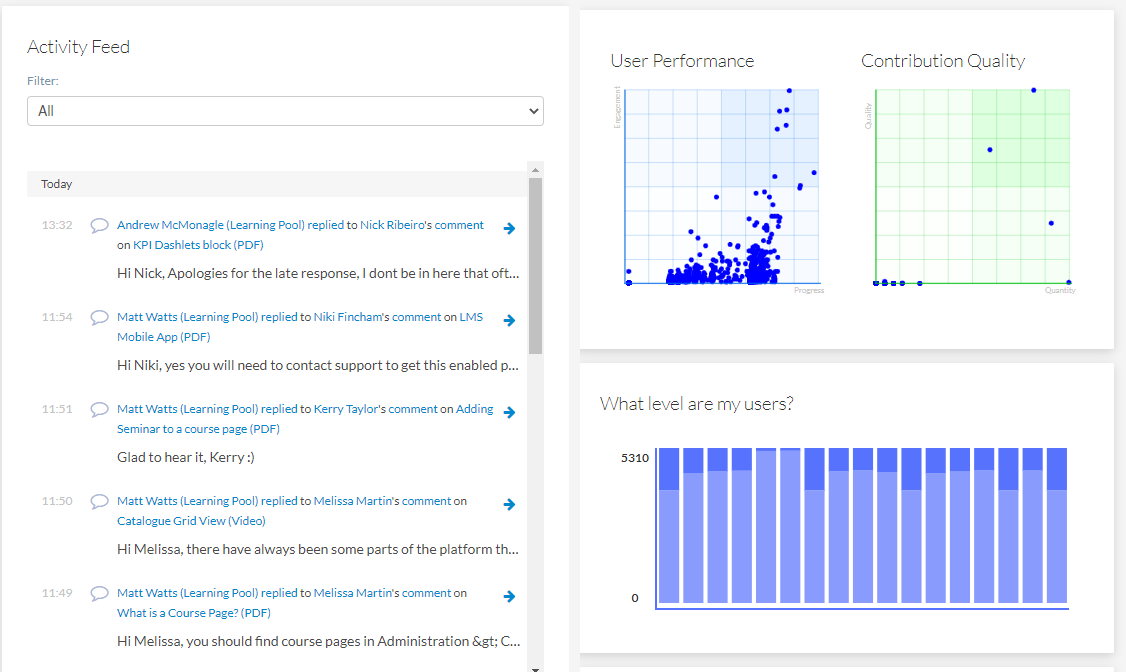Click the arrow icon on the 11:54 activity
Viewport: 1126px width, 672px height.
[509, 320]
